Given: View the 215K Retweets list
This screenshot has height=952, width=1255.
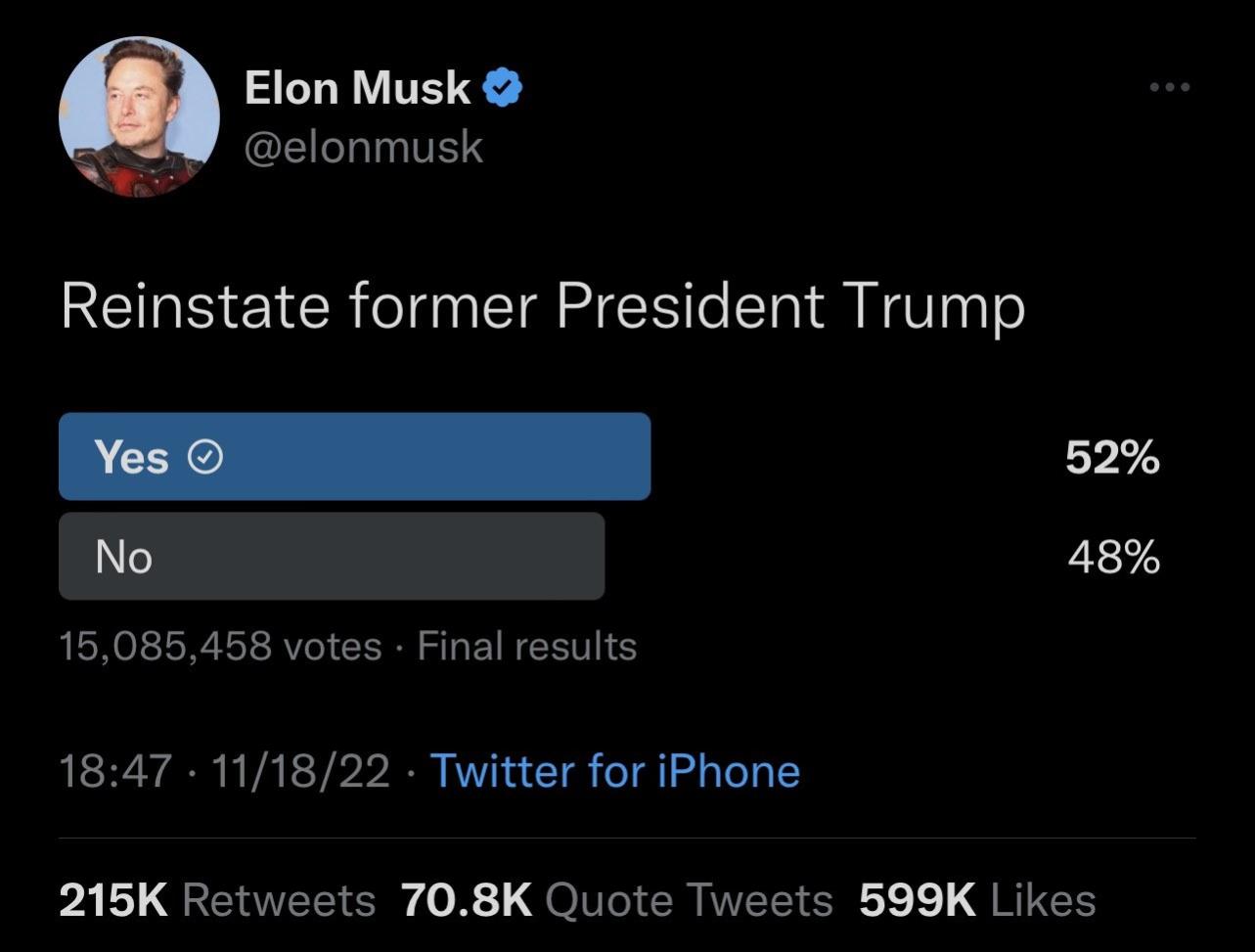Looking at the screenshot, I should tap(216, 900).
